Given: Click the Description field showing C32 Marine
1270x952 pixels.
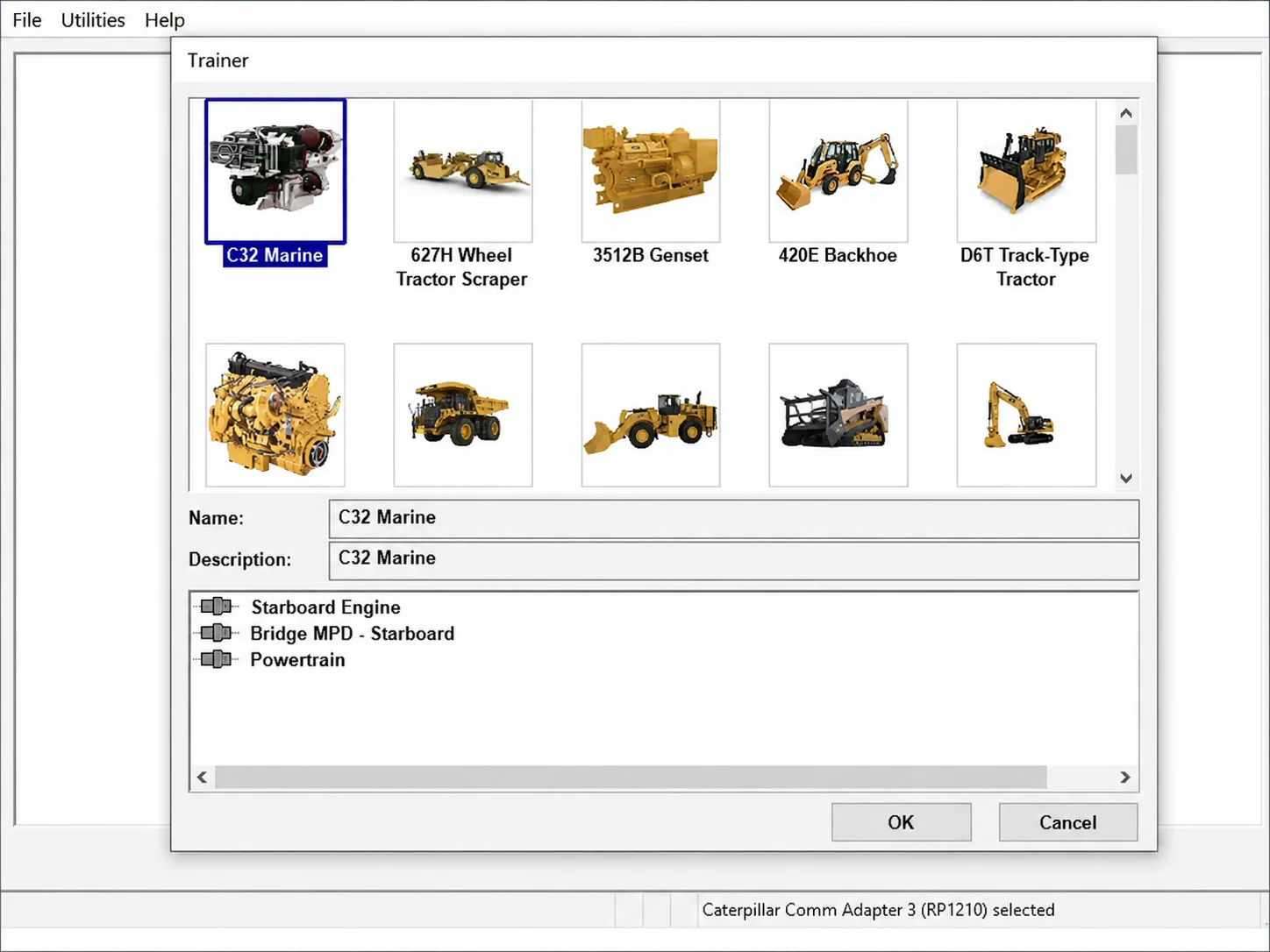Looking at the screenshot, I should 734,559.
